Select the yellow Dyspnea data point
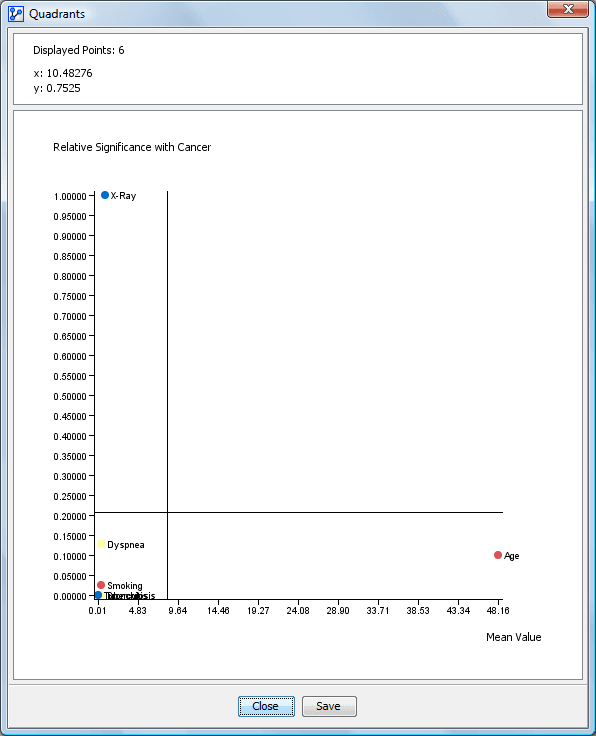 click(101, 544)
